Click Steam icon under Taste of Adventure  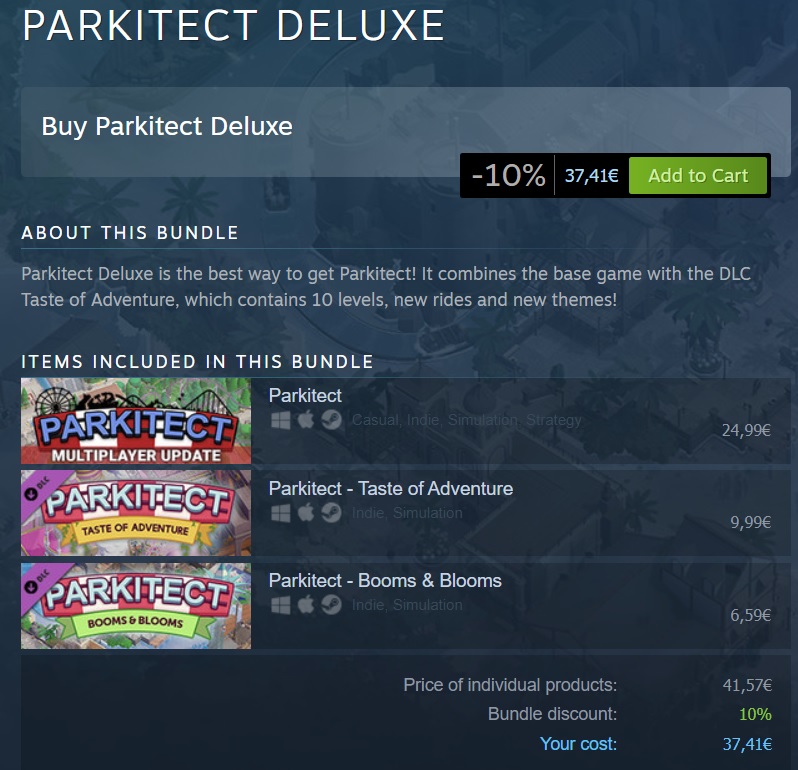click(x=331, y=513)
